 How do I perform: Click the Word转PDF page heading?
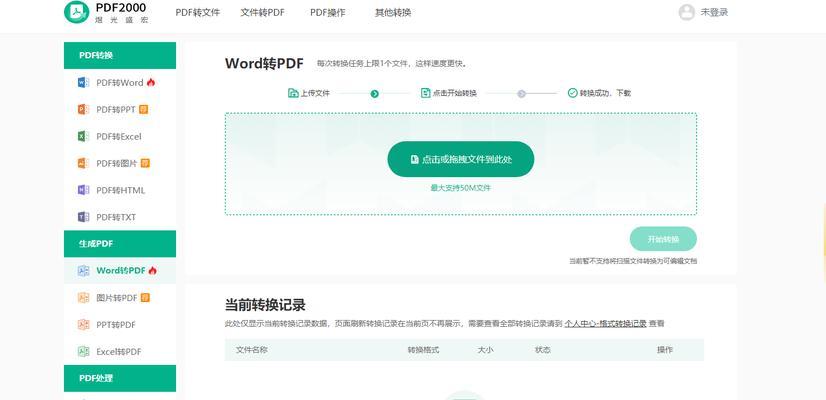point(264,63)
